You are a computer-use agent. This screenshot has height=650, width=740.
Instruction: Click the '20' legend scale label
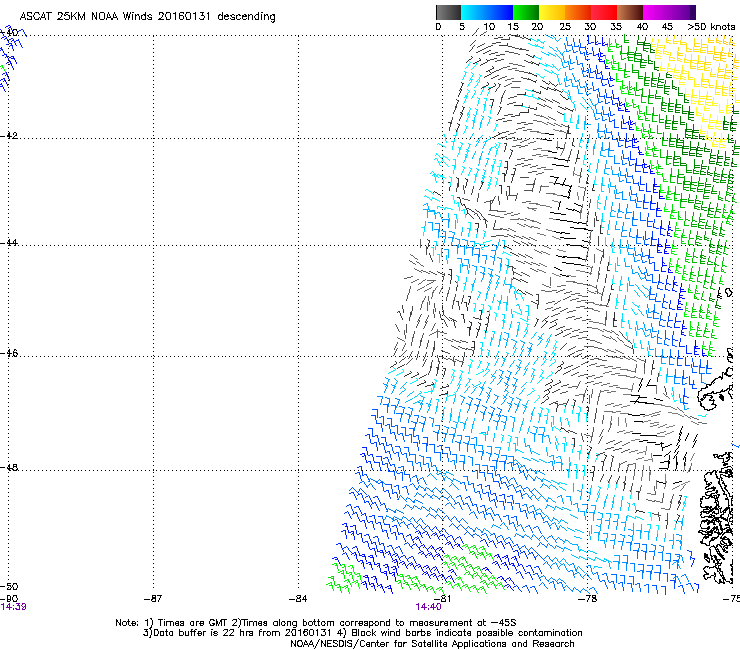point(537,27)
